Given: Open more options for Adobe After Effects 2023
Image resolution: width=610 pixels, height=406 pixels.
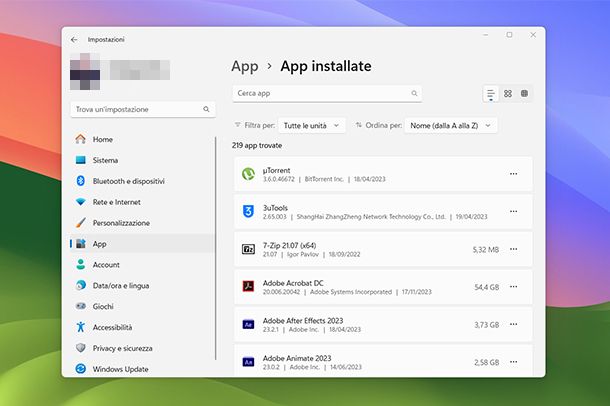Looking at the screenshot, I should pyautogui.click(x=514, y=324).
